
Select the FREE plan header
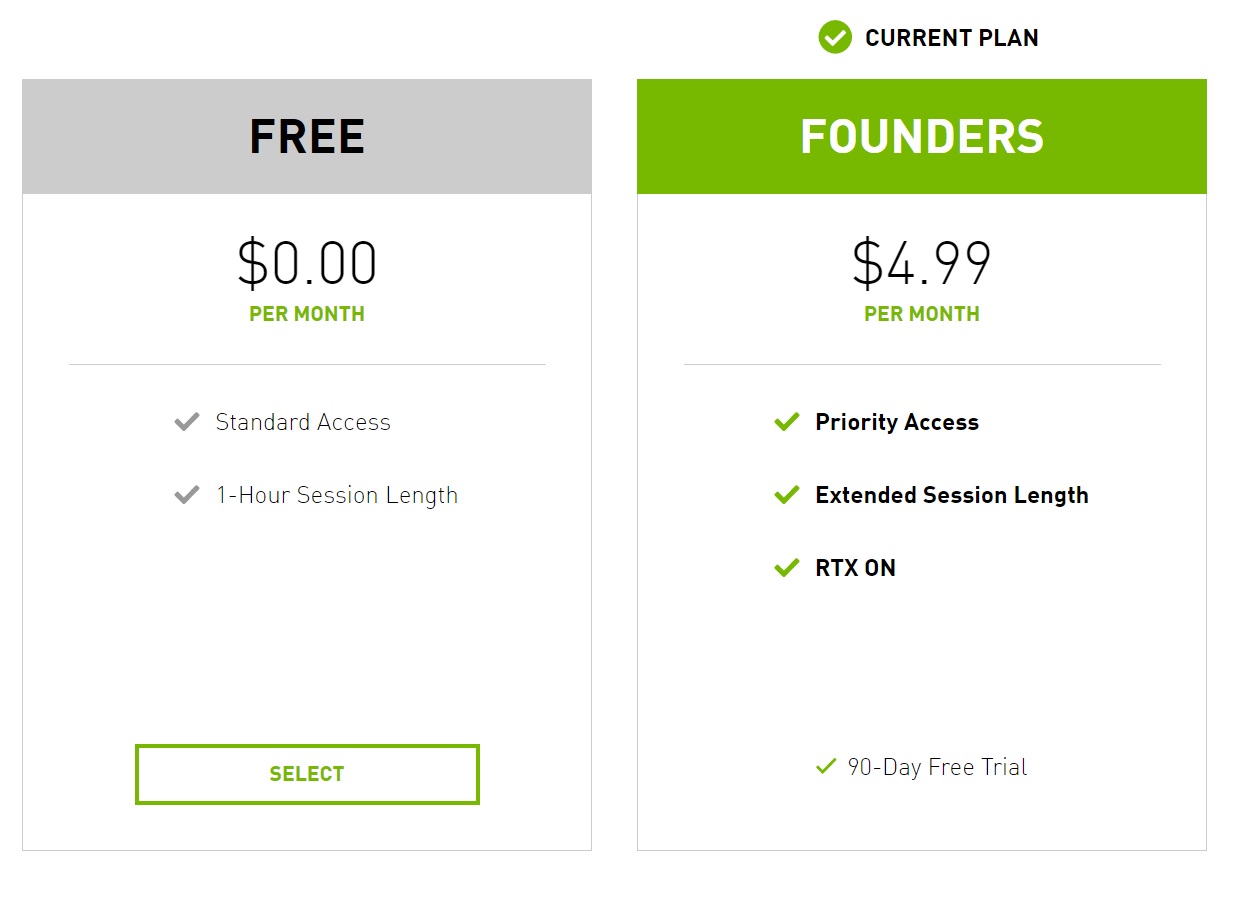pyautogui.click(x=307, y=137)
